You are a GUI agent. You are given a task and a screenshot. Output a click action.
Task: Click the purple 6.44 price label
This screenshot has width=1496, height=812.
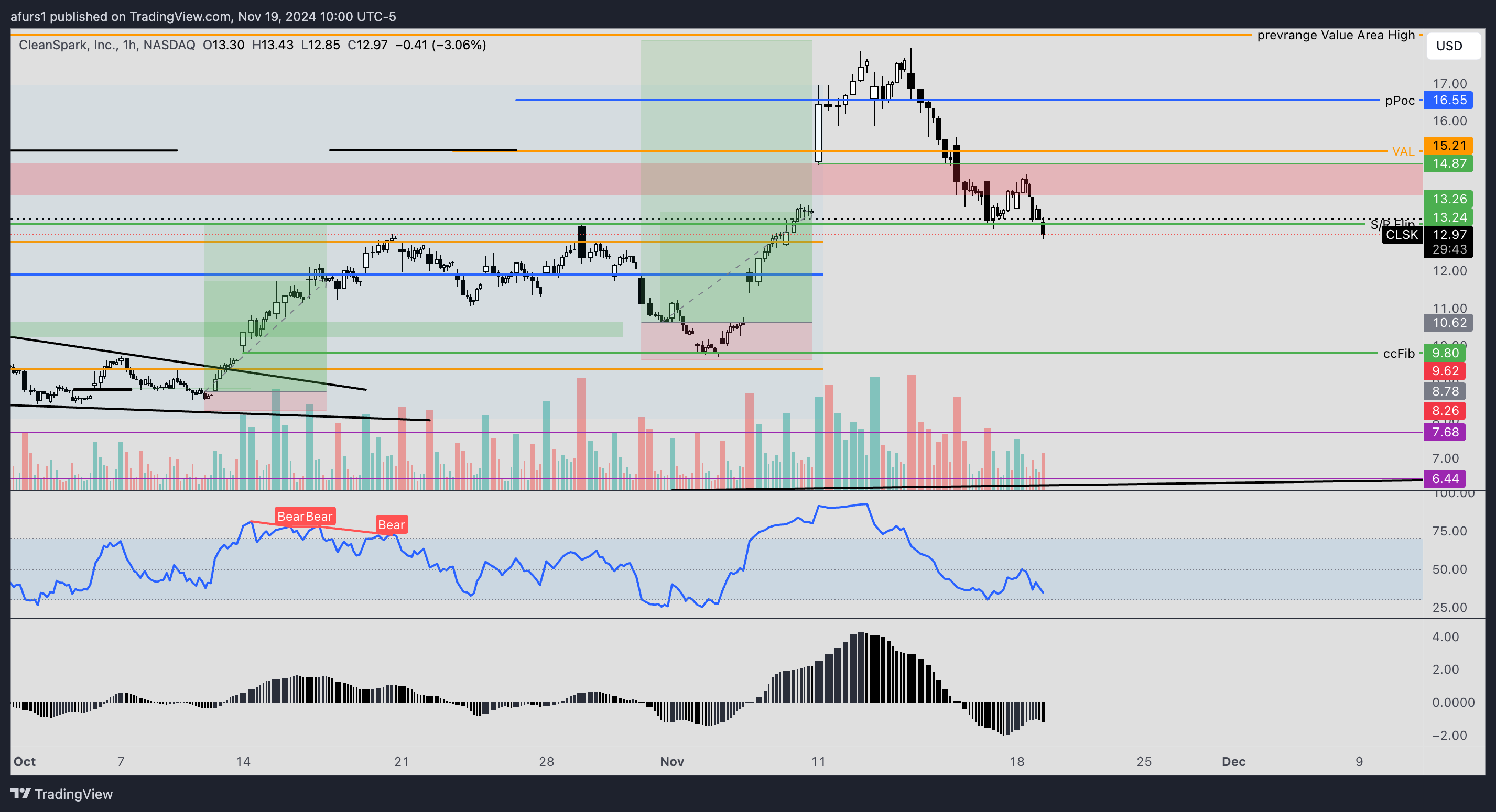click(1445, 478)
